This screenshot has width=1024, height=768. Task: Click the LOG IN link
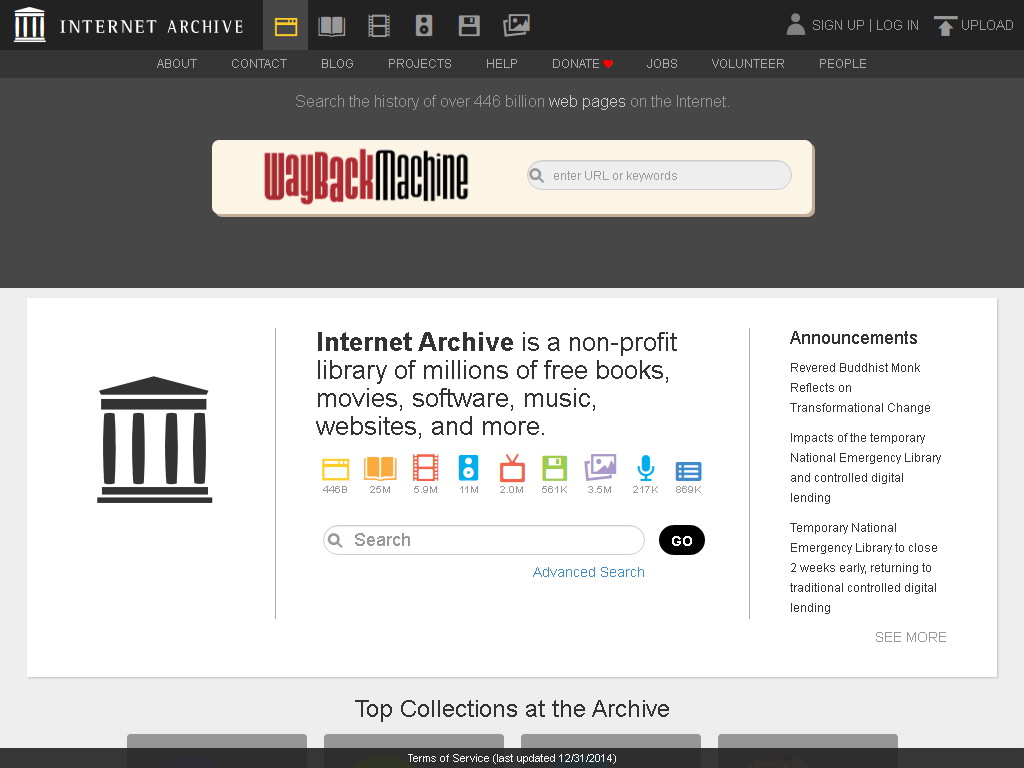(897, 25)
